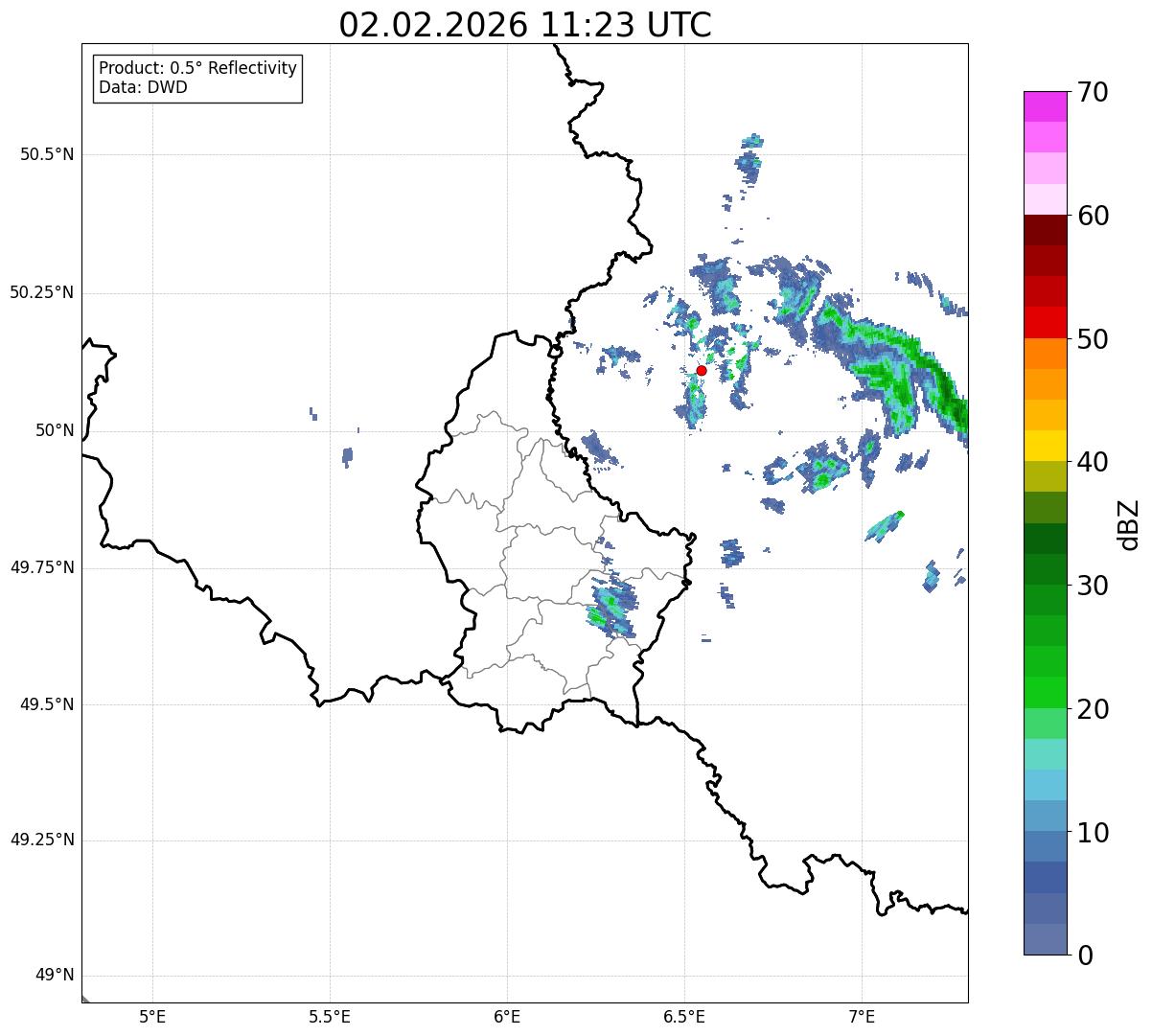
Task: Click the 6.5°E longitude label
Action: pos(684,1017)
